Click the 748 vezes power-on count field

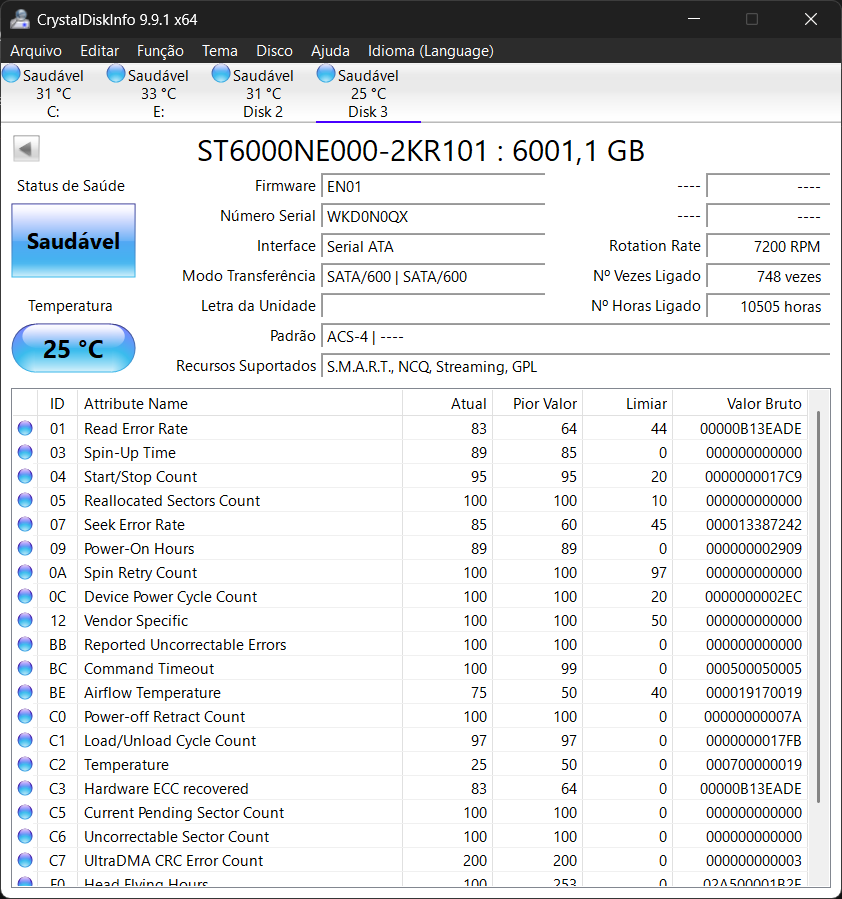pos(768,276)
